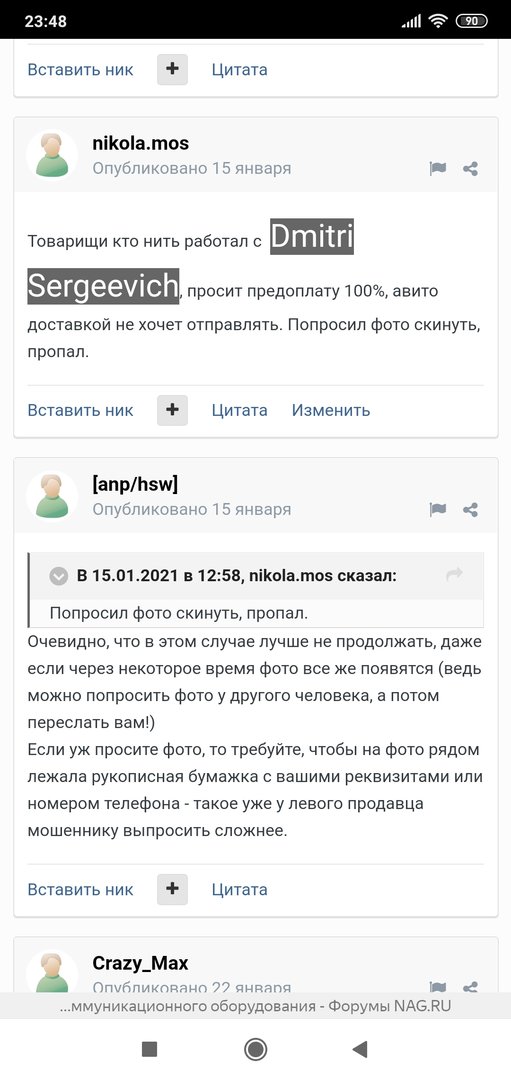
Task: Open nikola.mos username profile link
Action: (x=140, y=143)
